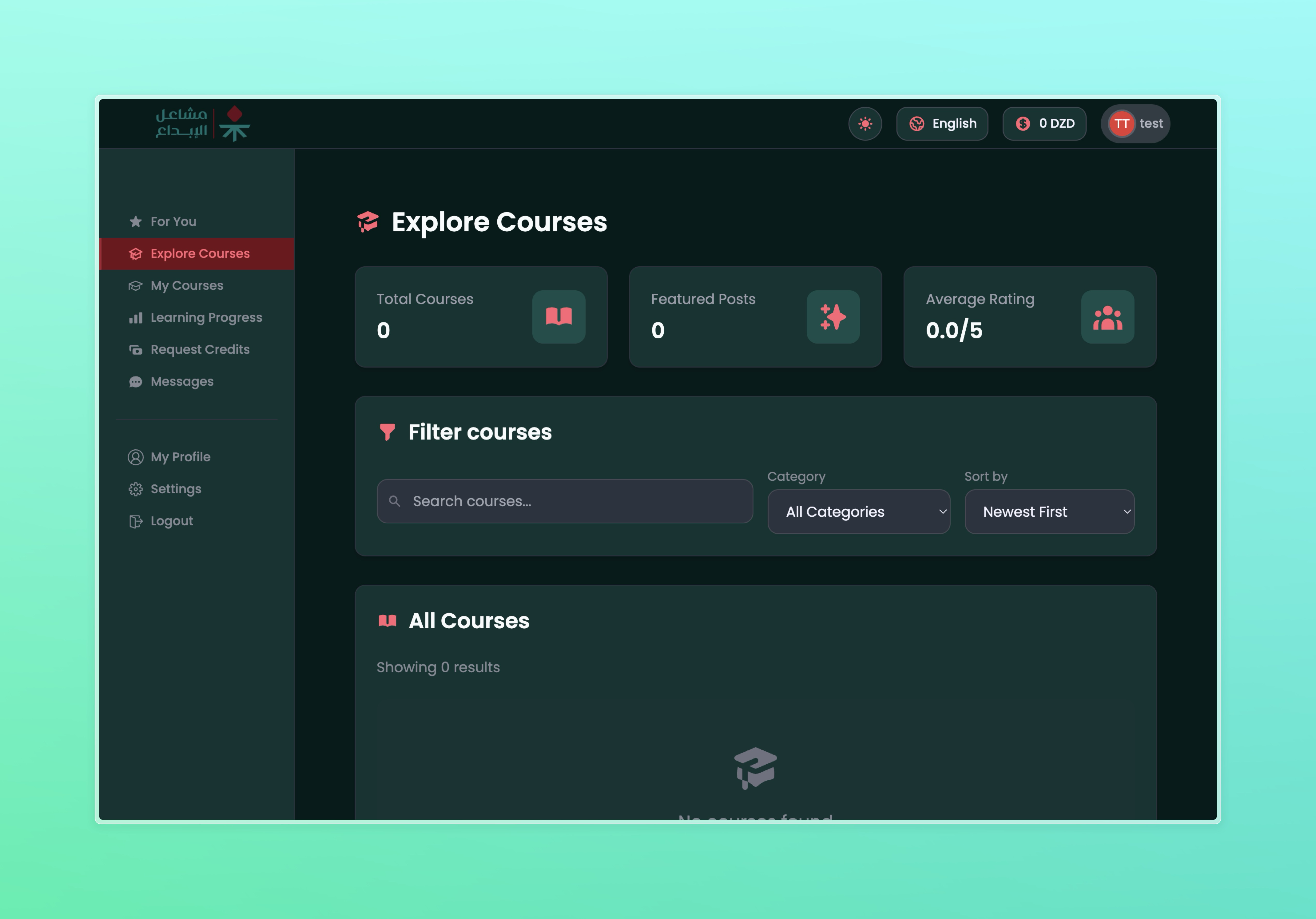This screenshot has height=919, width=1316.
Task: Click the Featured Posts sparkle icon
Action: pyautogui.click(x=832, y=317)
